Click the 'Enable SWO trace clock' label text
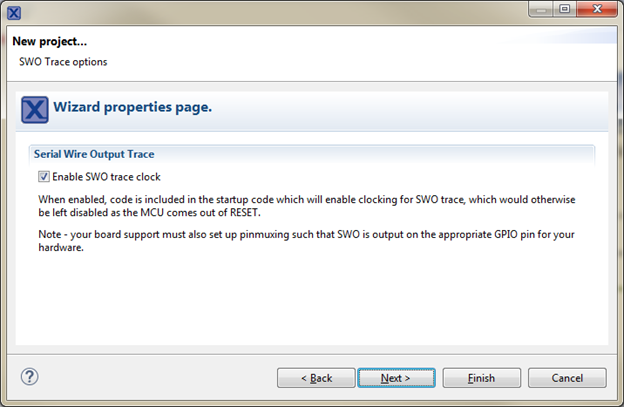The height and width of the screenshot is (407, 624). pyautogui.click(x=106, y=177)
